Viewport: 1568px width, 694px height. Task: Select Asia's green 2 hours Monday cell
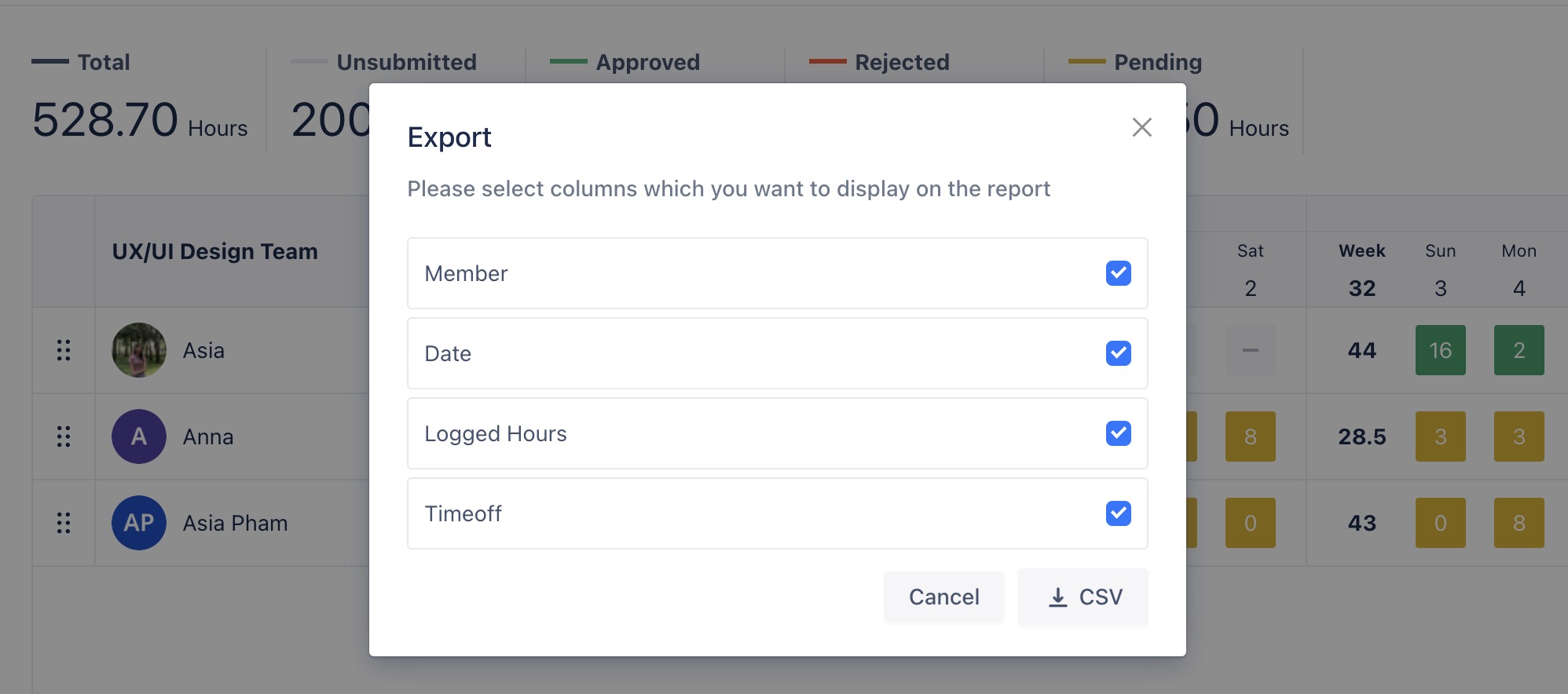coord(1519,350)
